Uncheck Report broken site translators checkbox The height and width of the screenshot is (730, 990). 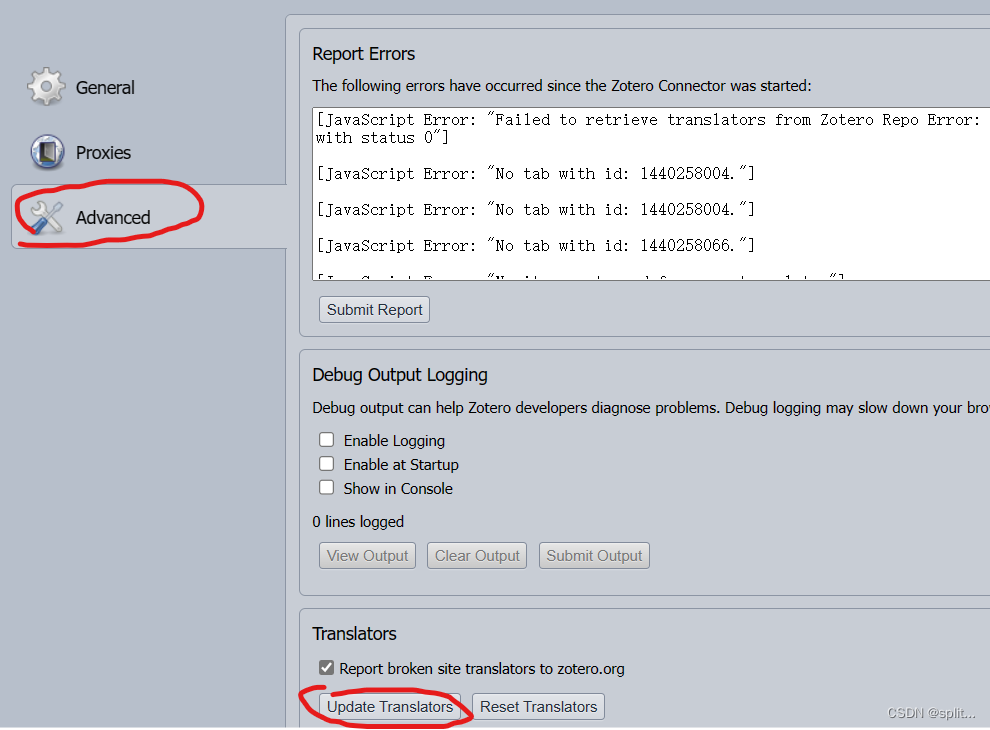326,667
